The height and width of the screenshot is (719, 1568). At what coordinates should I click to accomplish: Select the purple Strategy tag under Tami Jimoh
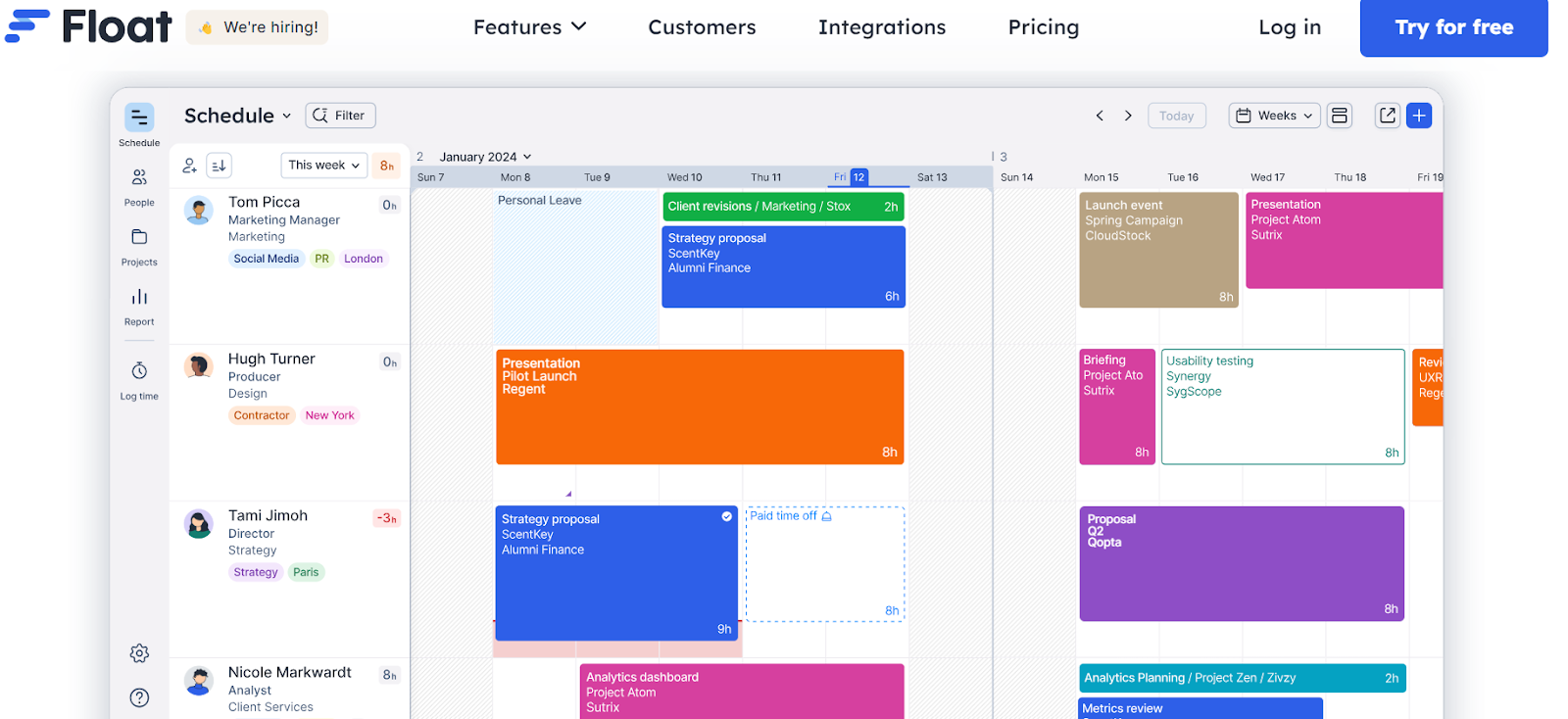256,572
